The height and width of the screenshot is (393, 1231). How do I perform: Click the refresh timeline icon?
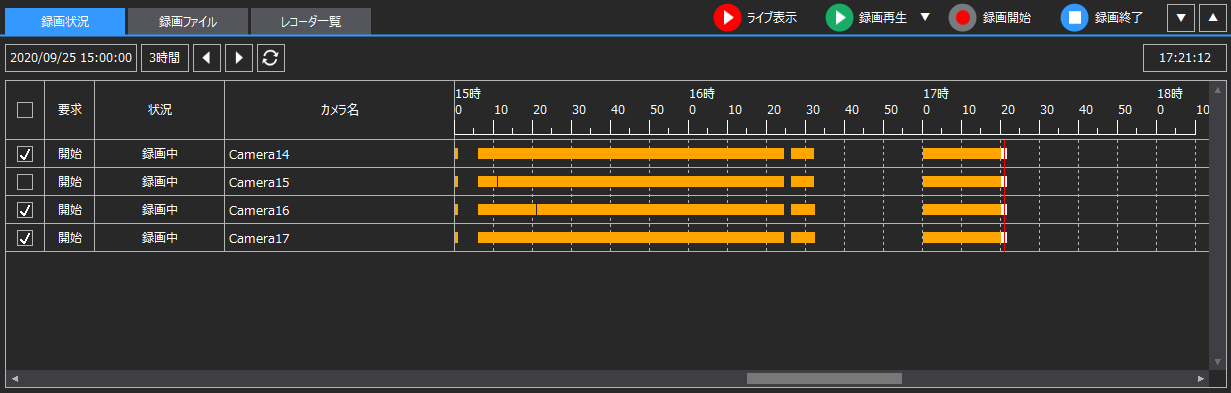pos(270,58)
